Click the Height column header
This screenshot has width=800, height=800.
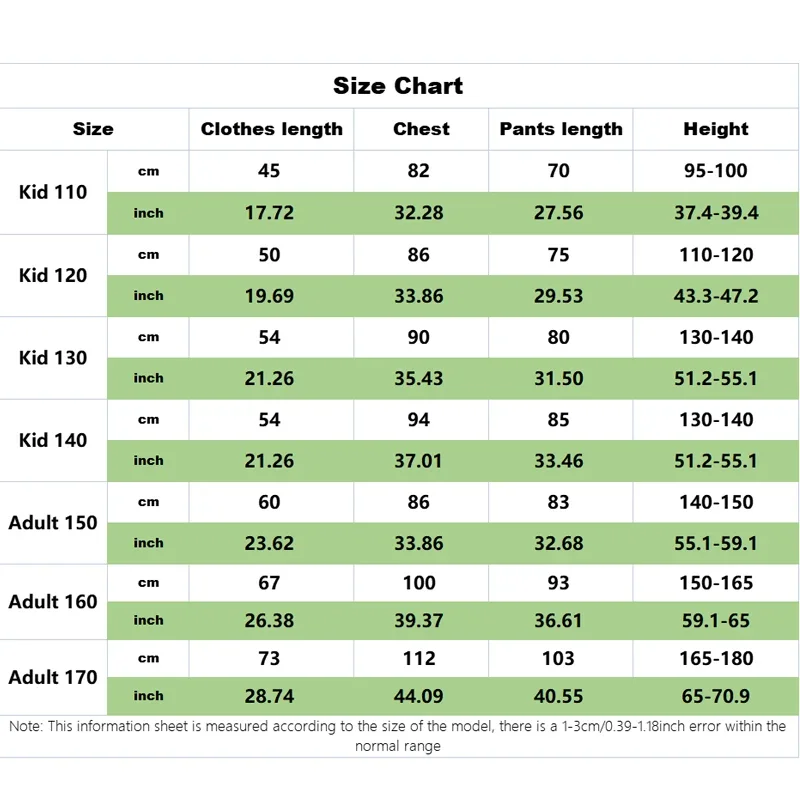pos(716,129)
